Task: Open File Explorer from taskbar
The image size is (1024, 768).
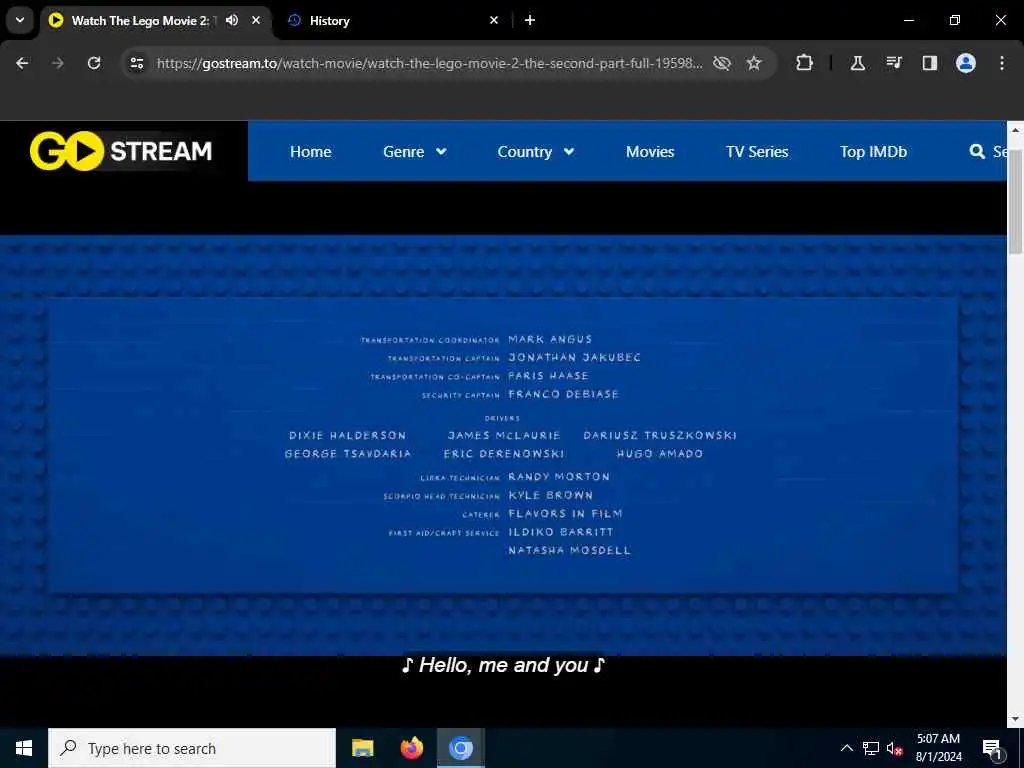Action: click(x=362, y=748)
